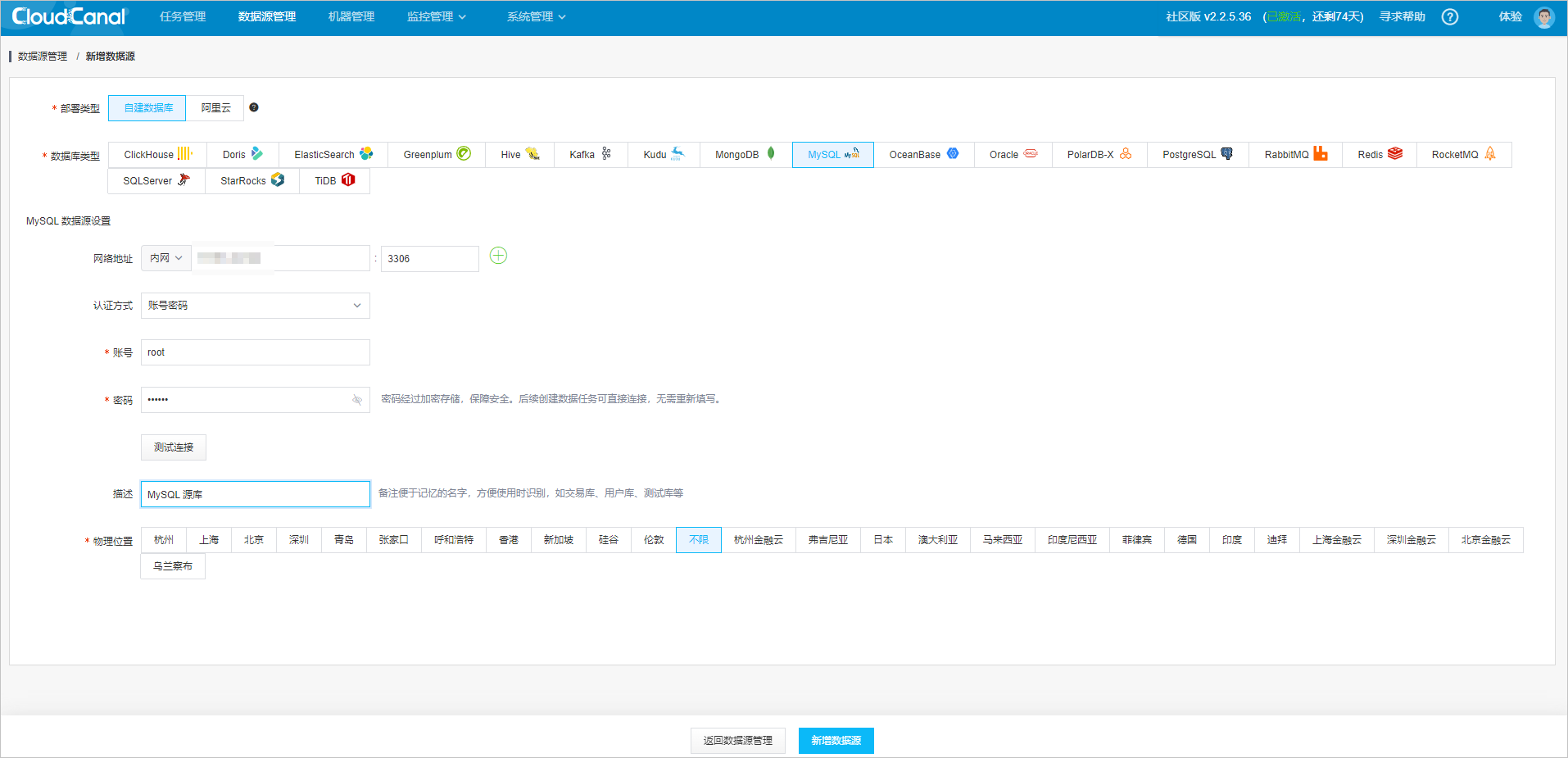The width and height of the screenshot is (1568, 758).
Task: Pick the PostgreSQL database type
Action: tap(1196, 154)
